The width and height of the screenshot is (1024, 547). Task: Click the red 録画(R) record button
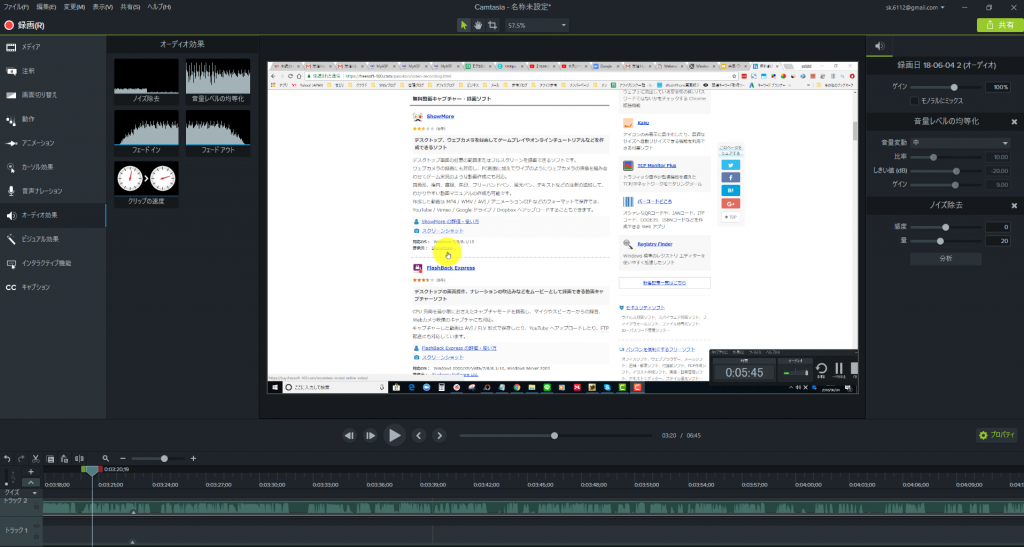point(24,25)
